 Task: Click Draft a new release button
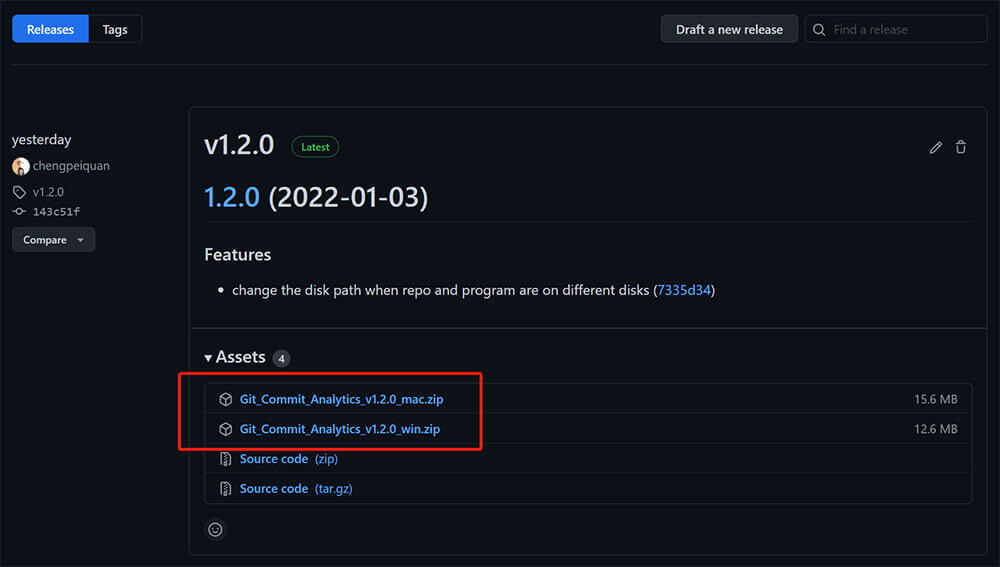tap(729, 29)
